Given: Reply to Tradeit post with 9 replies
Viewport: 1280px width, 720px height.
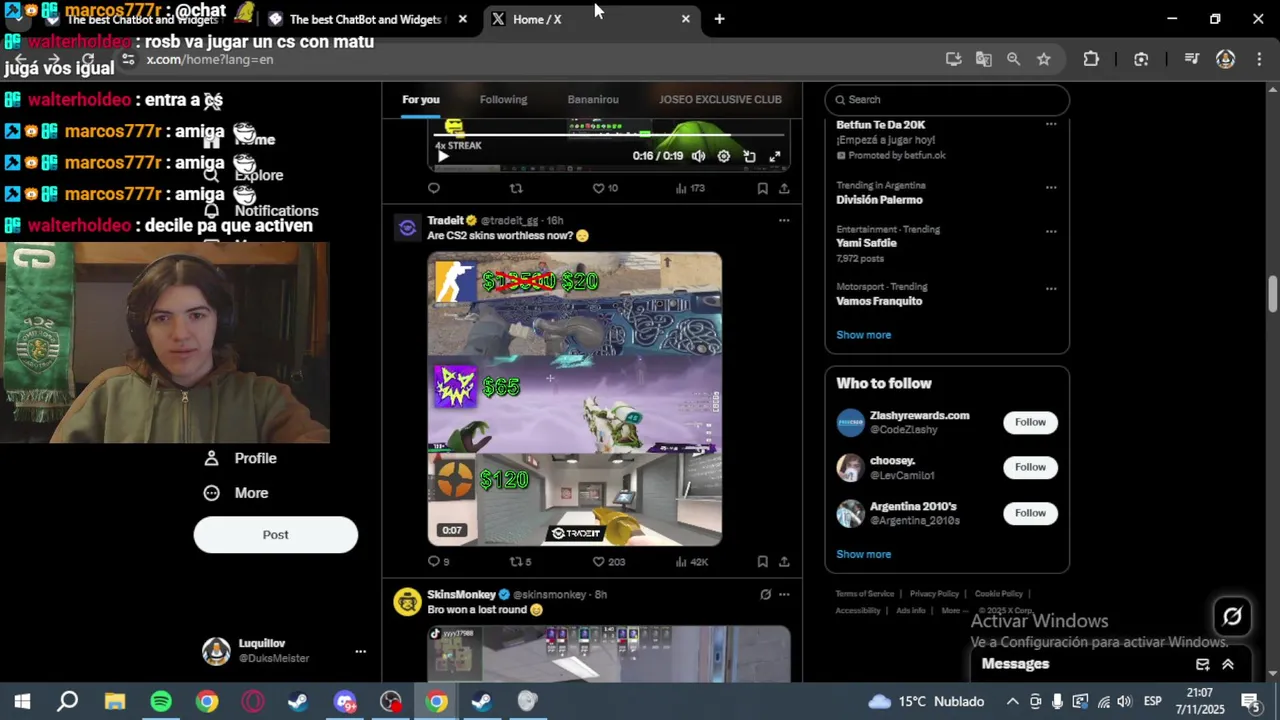Looking at the screenshot, I should [x=438, y=562].
